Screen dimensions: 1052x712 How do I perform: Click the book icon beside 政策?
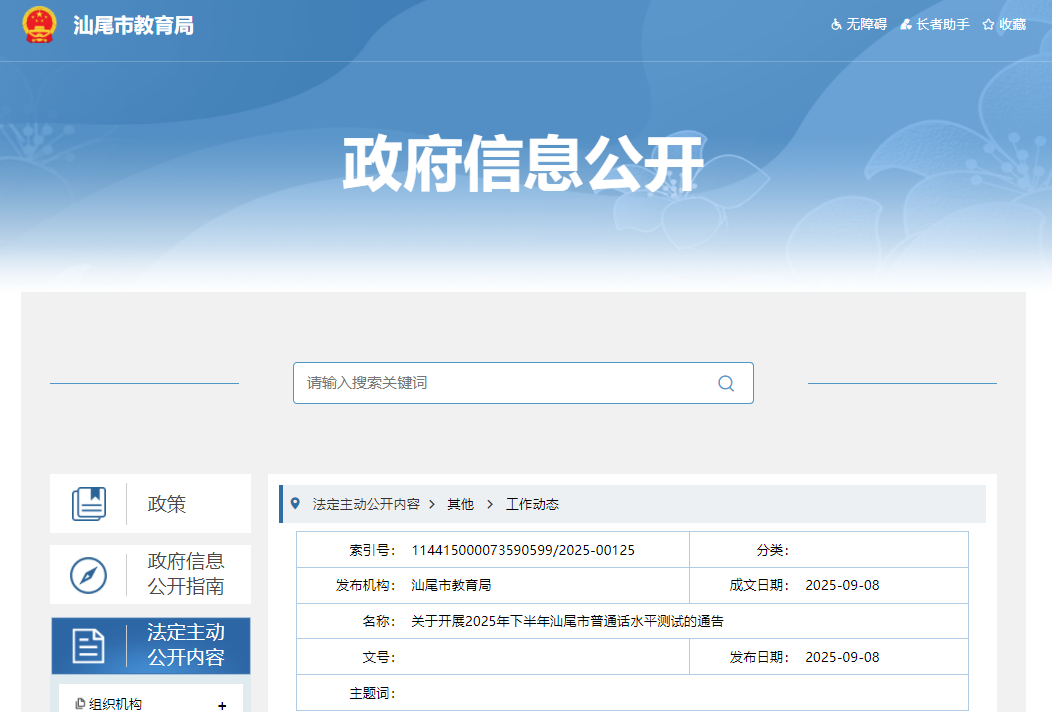89,503
